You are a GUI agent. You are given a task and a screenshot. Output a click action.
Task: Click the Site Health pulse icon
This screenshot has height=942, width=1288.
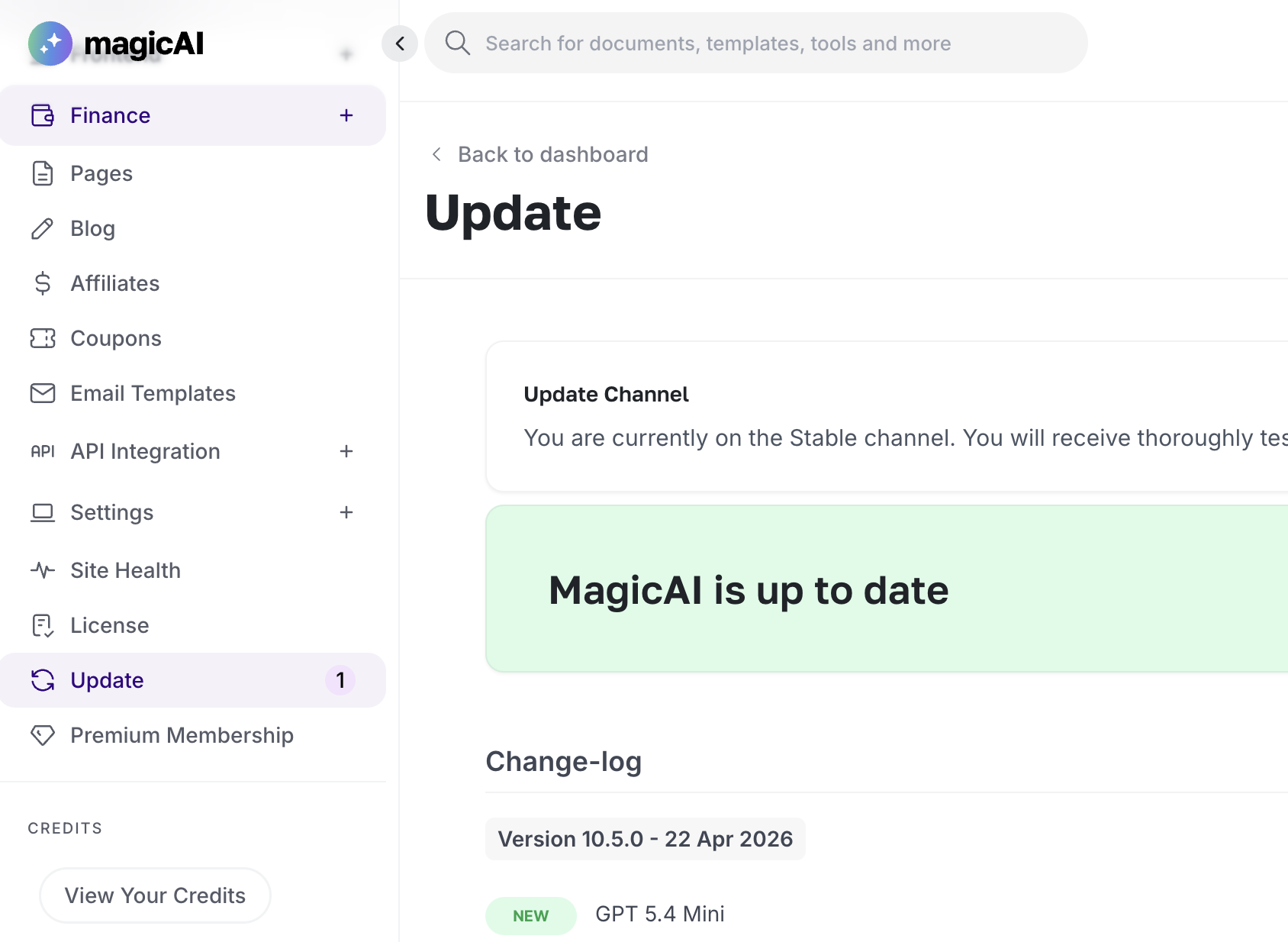(43, 570)
